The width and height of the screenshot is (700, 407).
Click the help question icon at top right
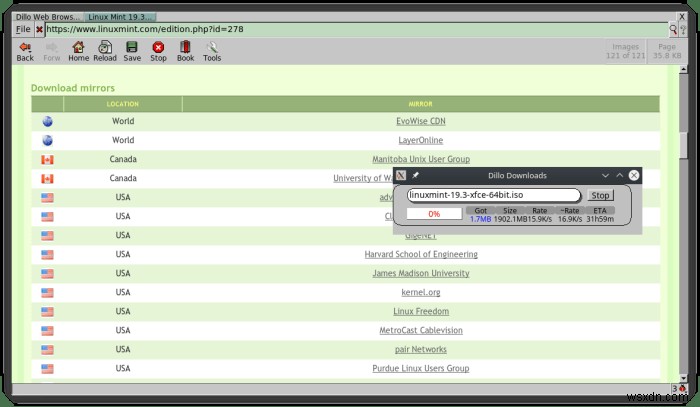click(683, 29)
